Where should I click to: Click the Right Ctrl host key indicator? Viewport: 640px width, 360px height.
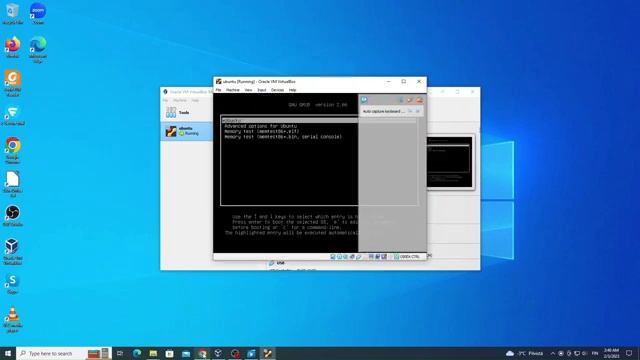pyautogui.click(x=409, y=257)
